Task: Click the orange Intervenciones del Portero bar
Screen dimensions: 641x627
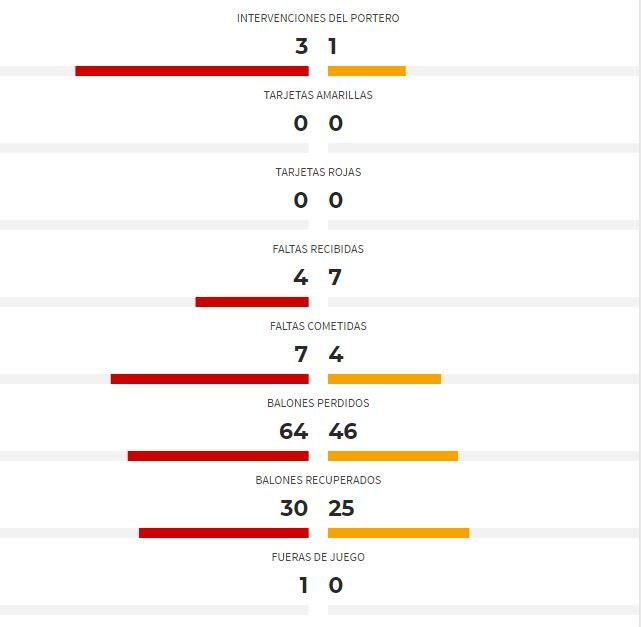Action: click(367, 71)
